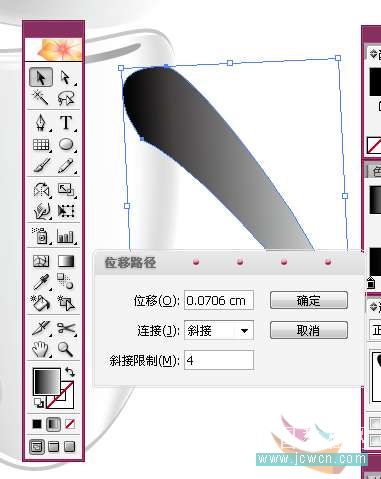
Task: Apply solid Color mode button
Action: point(37,424)
